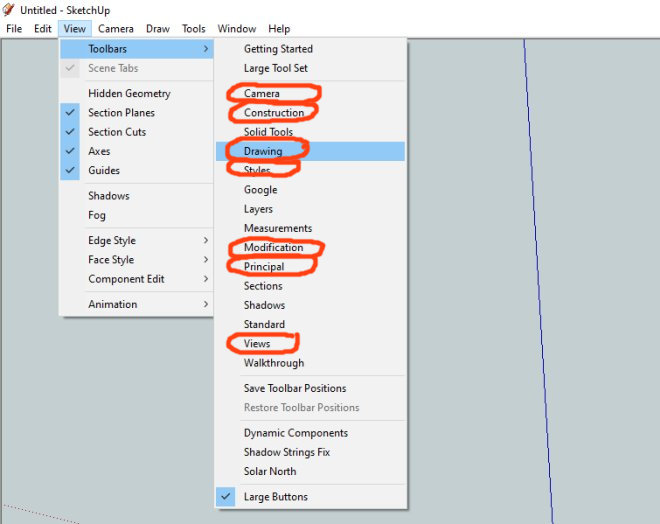Enable the Views toolbar

[x=311, y=344]
